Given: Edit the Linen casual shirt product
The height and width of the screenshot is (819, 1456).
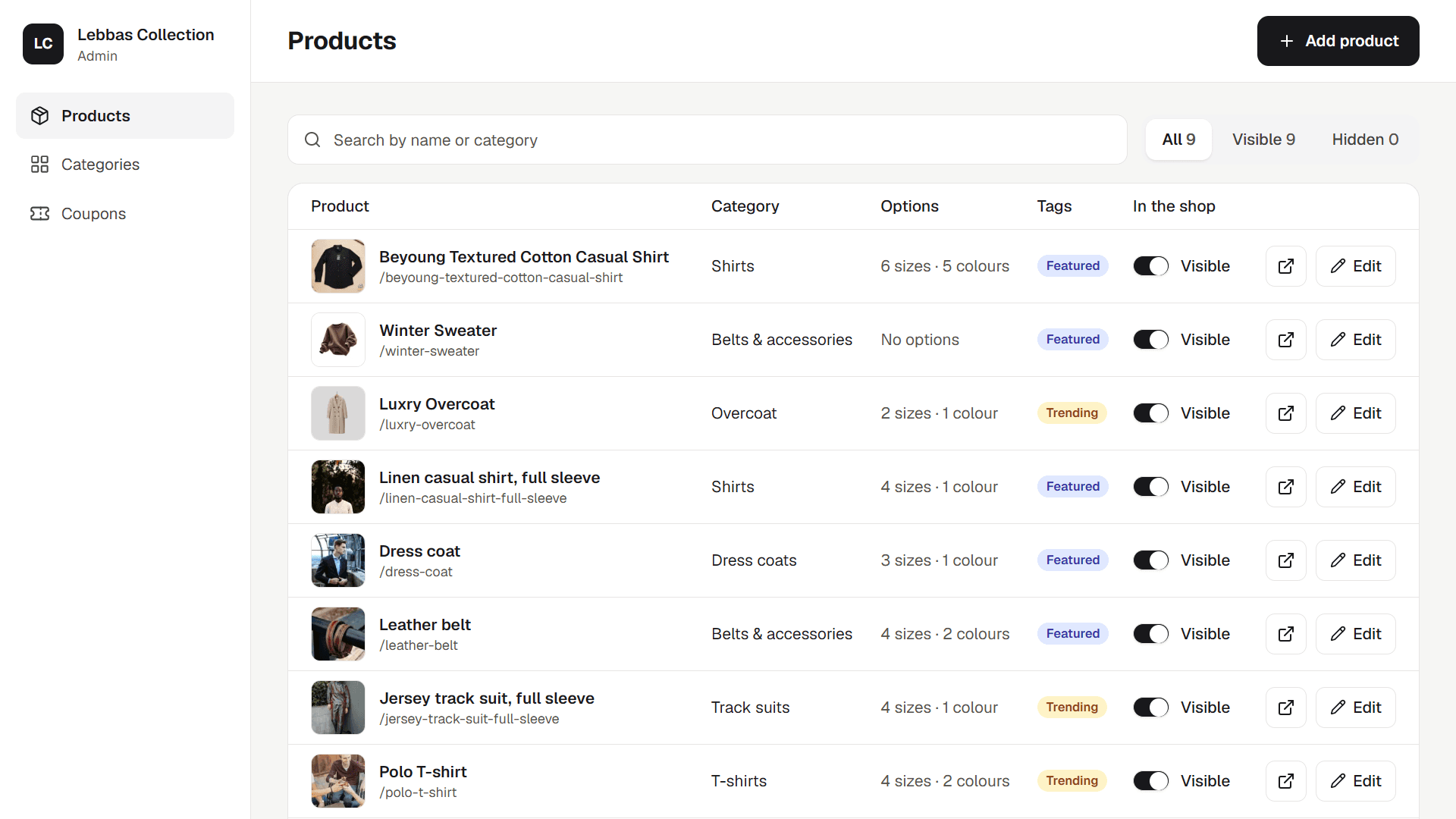Looking at the screenshot, I should [1356, 487].
